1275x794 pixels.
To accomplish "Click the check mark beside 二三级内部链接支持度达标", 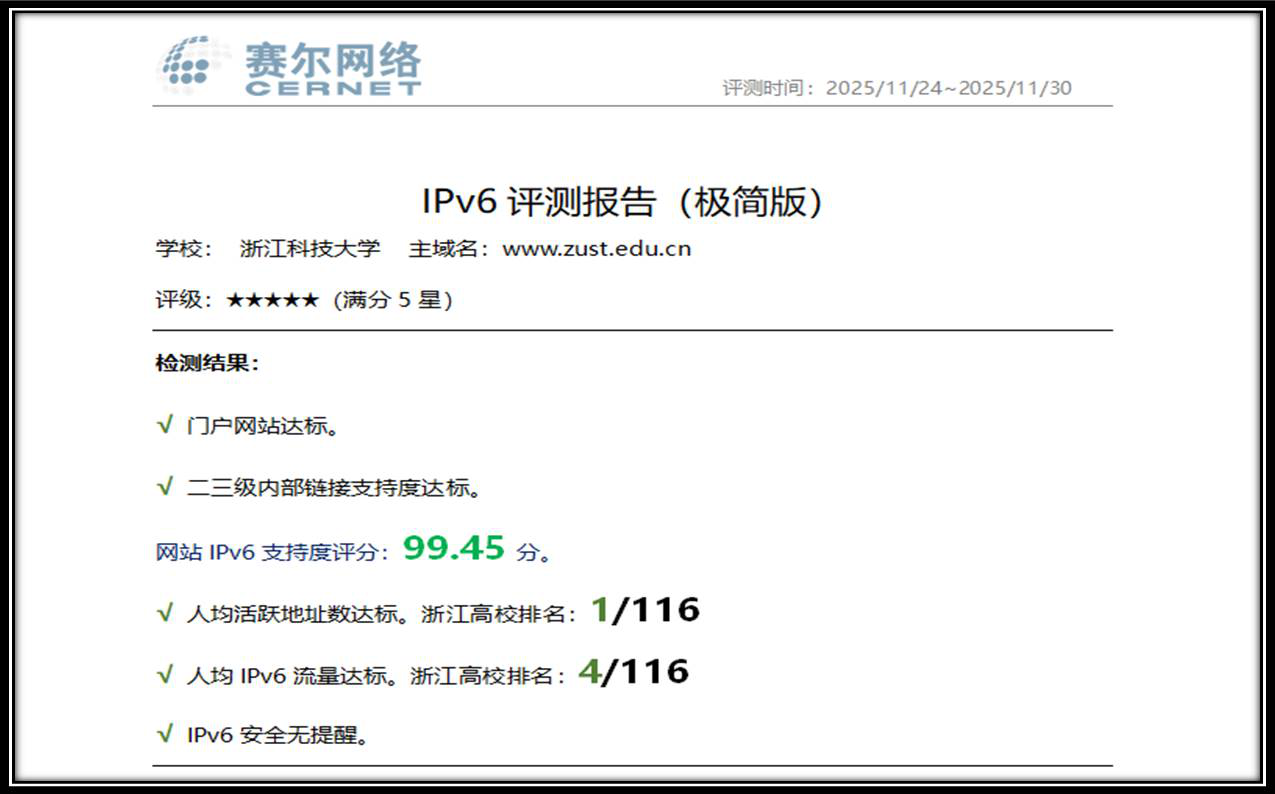I will pyautogui.click(x=165, y=487).
